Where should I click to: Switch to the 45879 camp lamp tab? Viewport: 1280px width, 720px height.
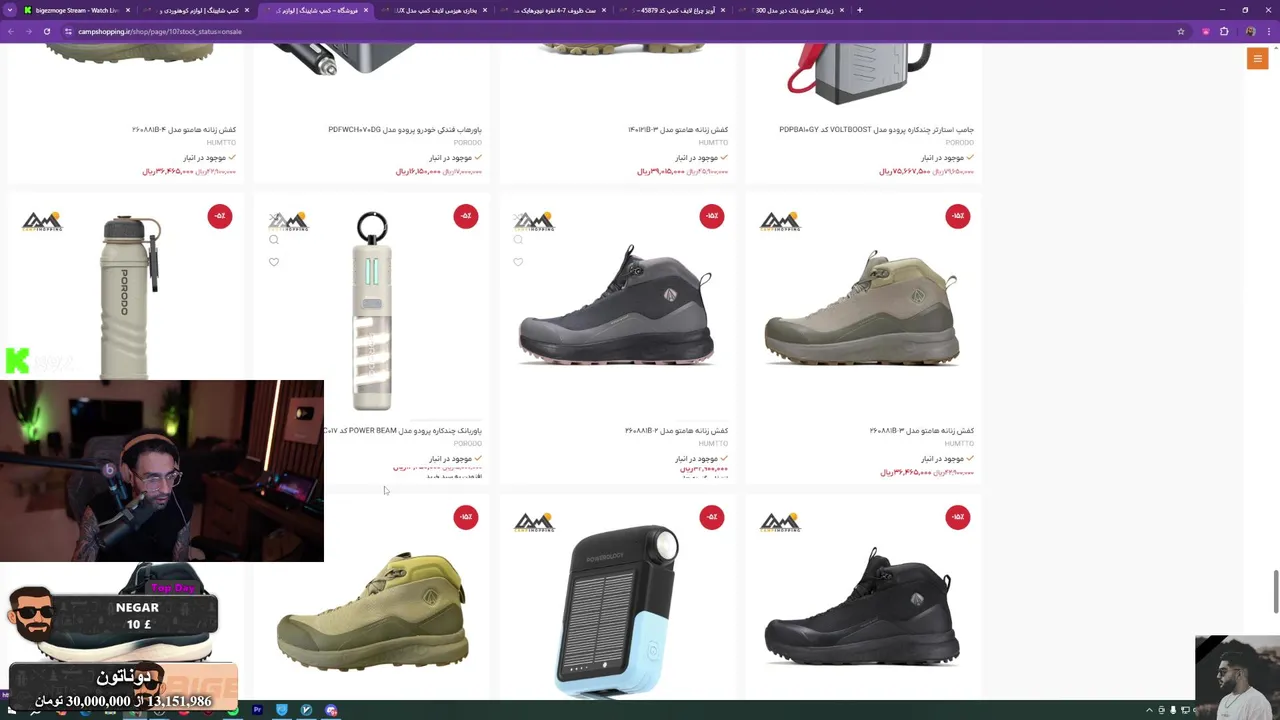672,10
